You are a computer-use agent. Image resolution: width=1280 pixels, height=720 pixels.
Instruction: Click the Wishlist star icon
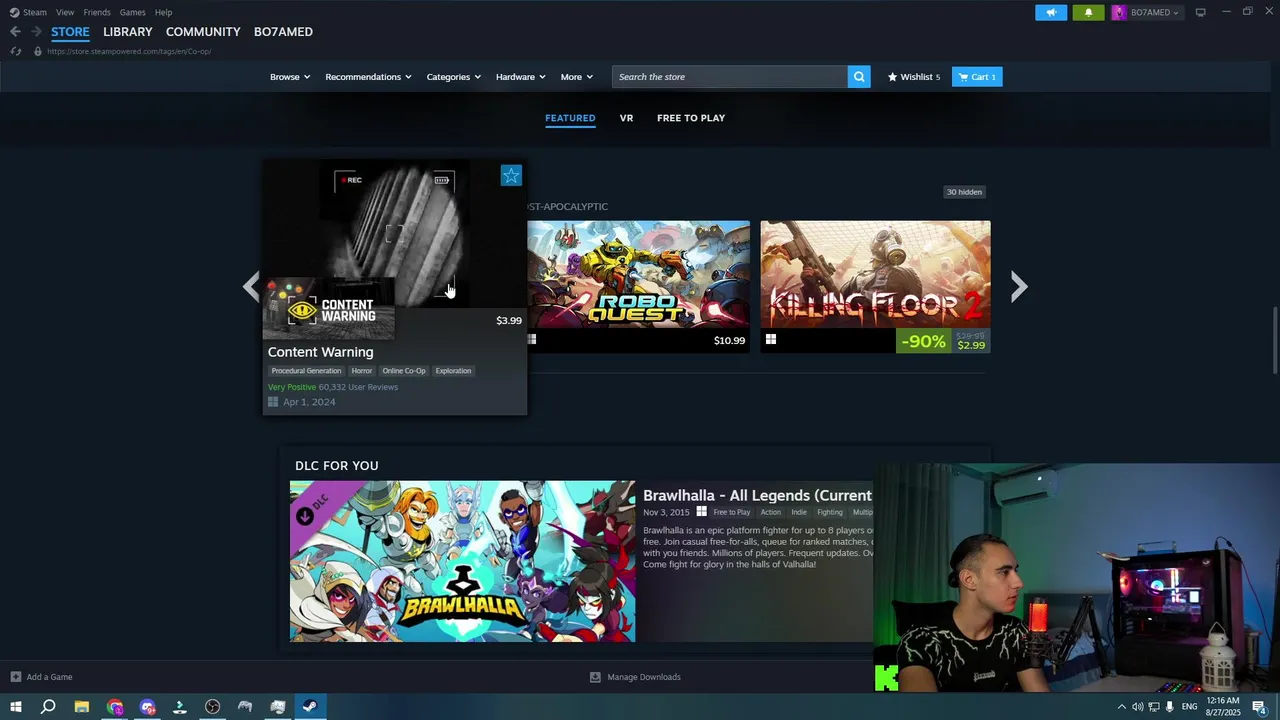893,77
